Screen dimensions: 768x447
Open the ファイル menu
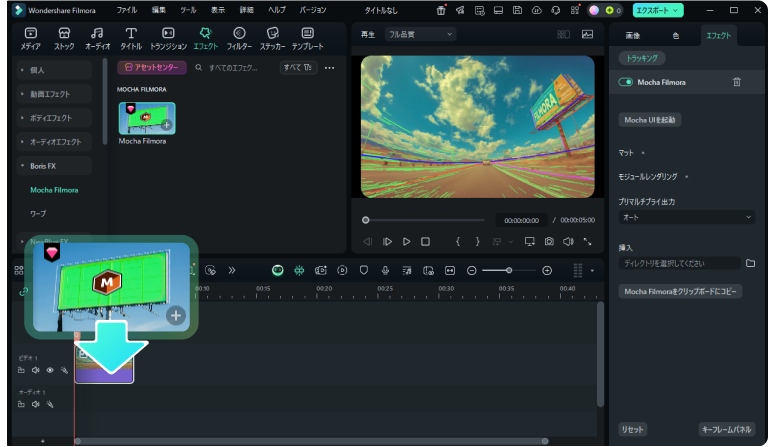click(126, 10)
